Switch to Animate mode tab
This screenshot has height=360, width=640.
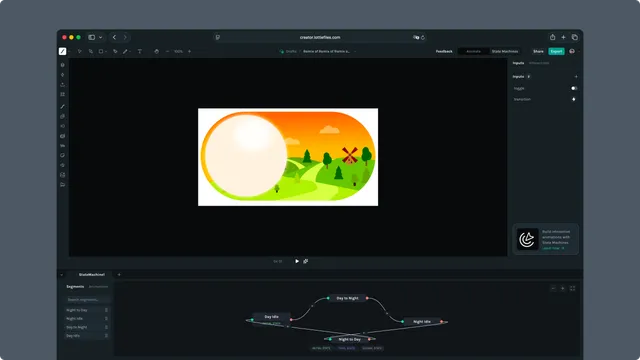click(x=473, y=51)
